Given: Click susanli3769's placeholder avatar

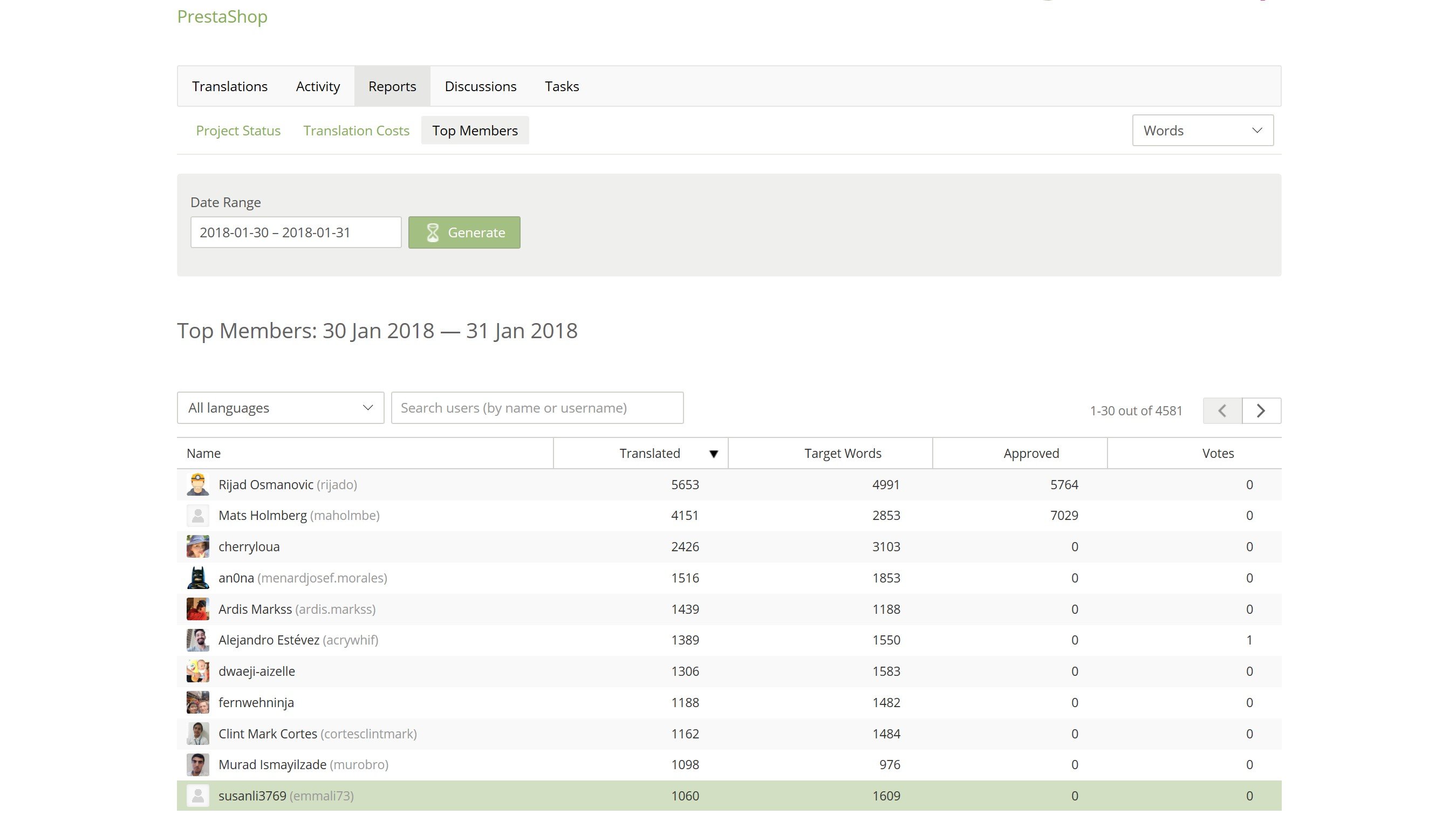Looking at the screenshot, I should [x=198, y=796].
